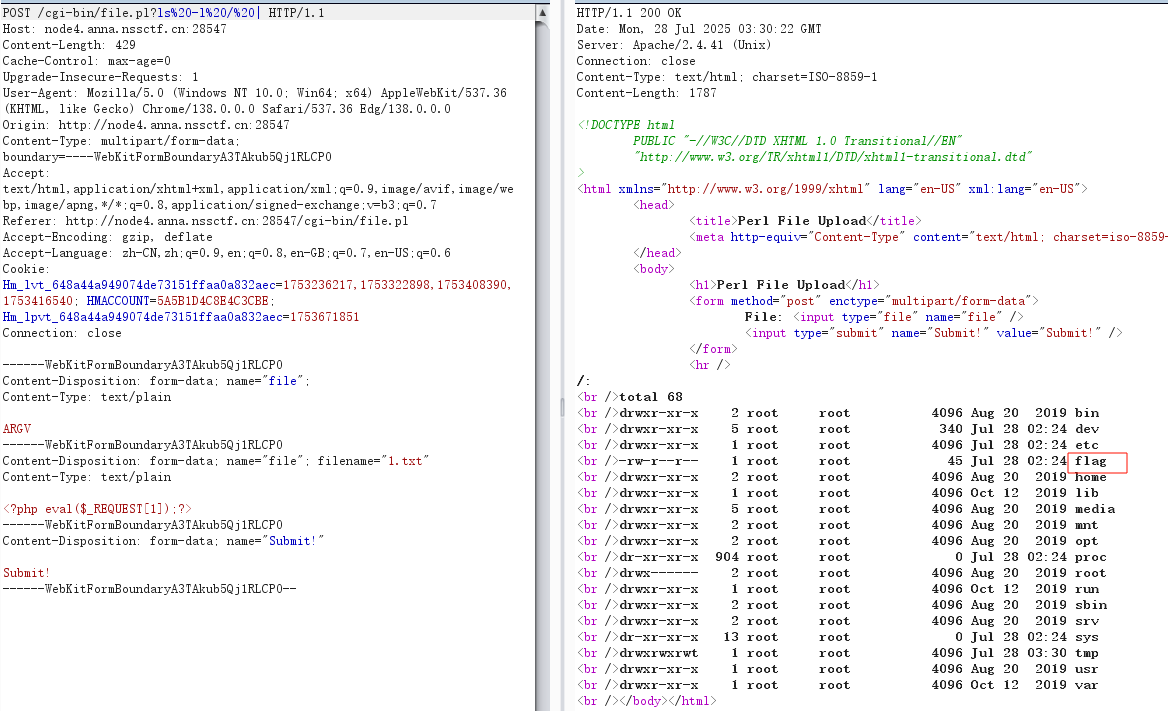Click the 'drwx------' permissions of the root directory
Viewport: 1168px width, 711px height.
pos(659,573)
